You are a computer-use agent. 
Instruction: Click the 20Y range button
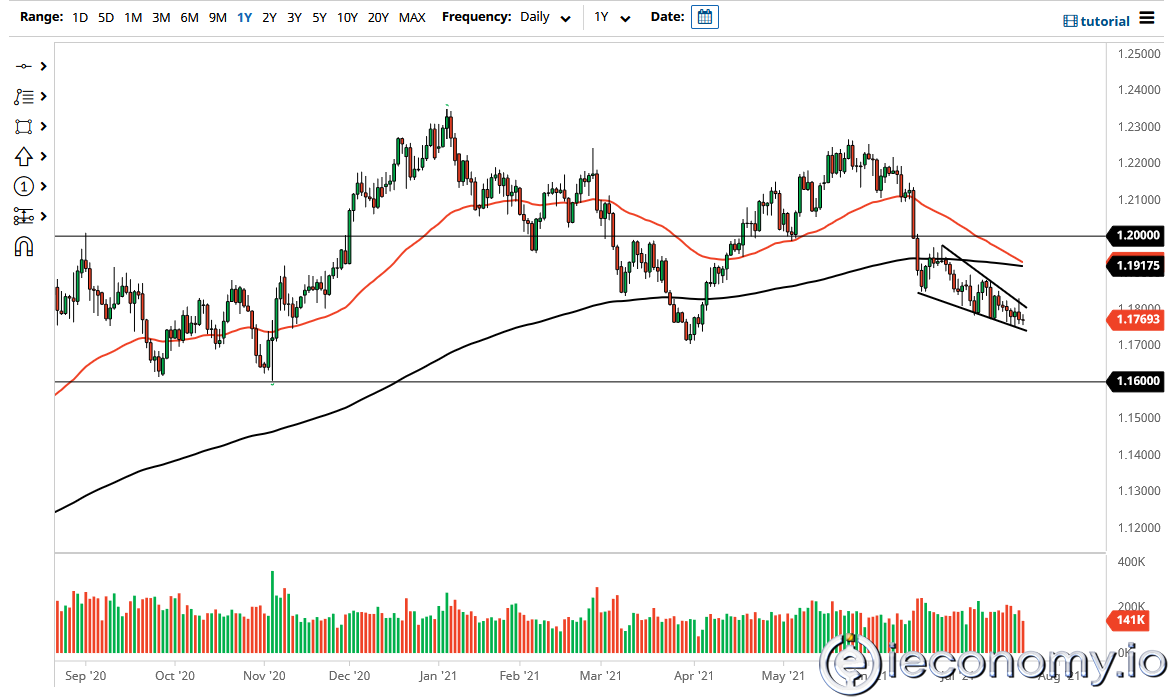coord(378,17)
